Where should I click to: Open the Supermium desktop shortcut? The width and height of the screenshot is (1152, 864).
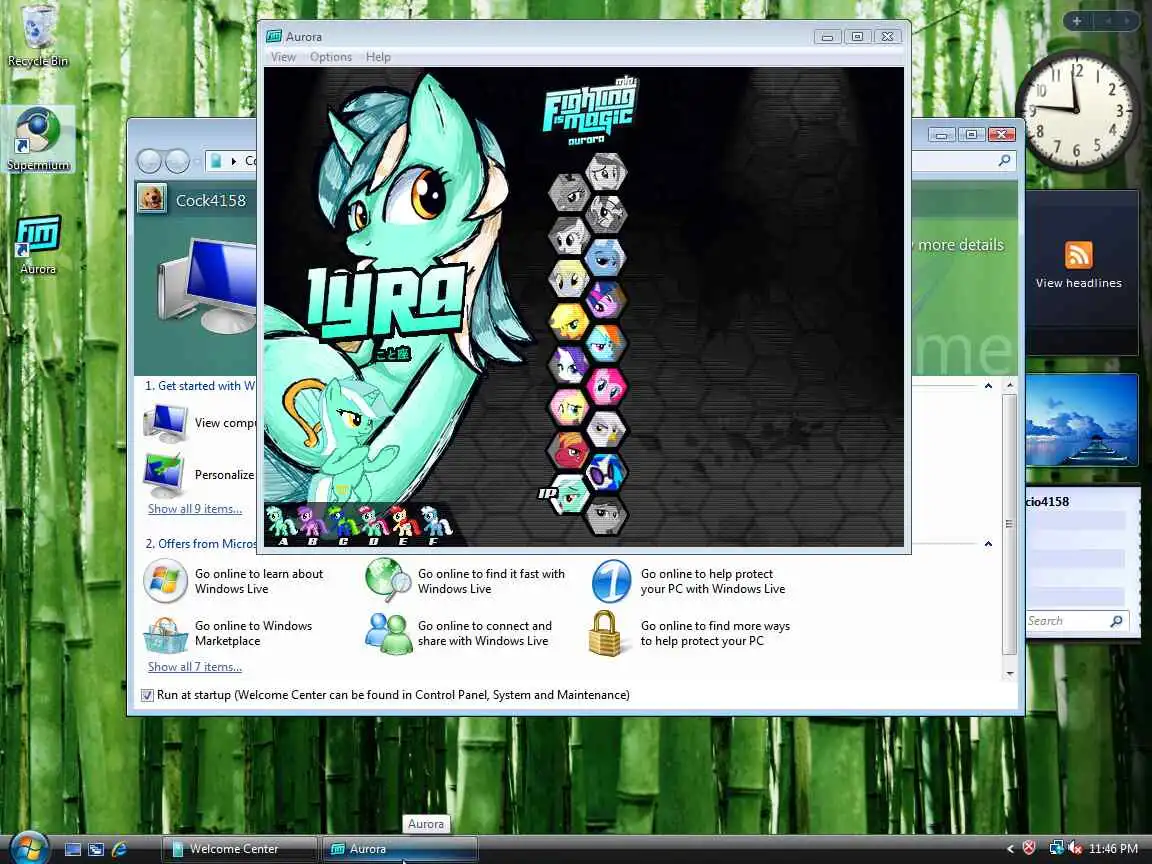click(x=37, y=140)
